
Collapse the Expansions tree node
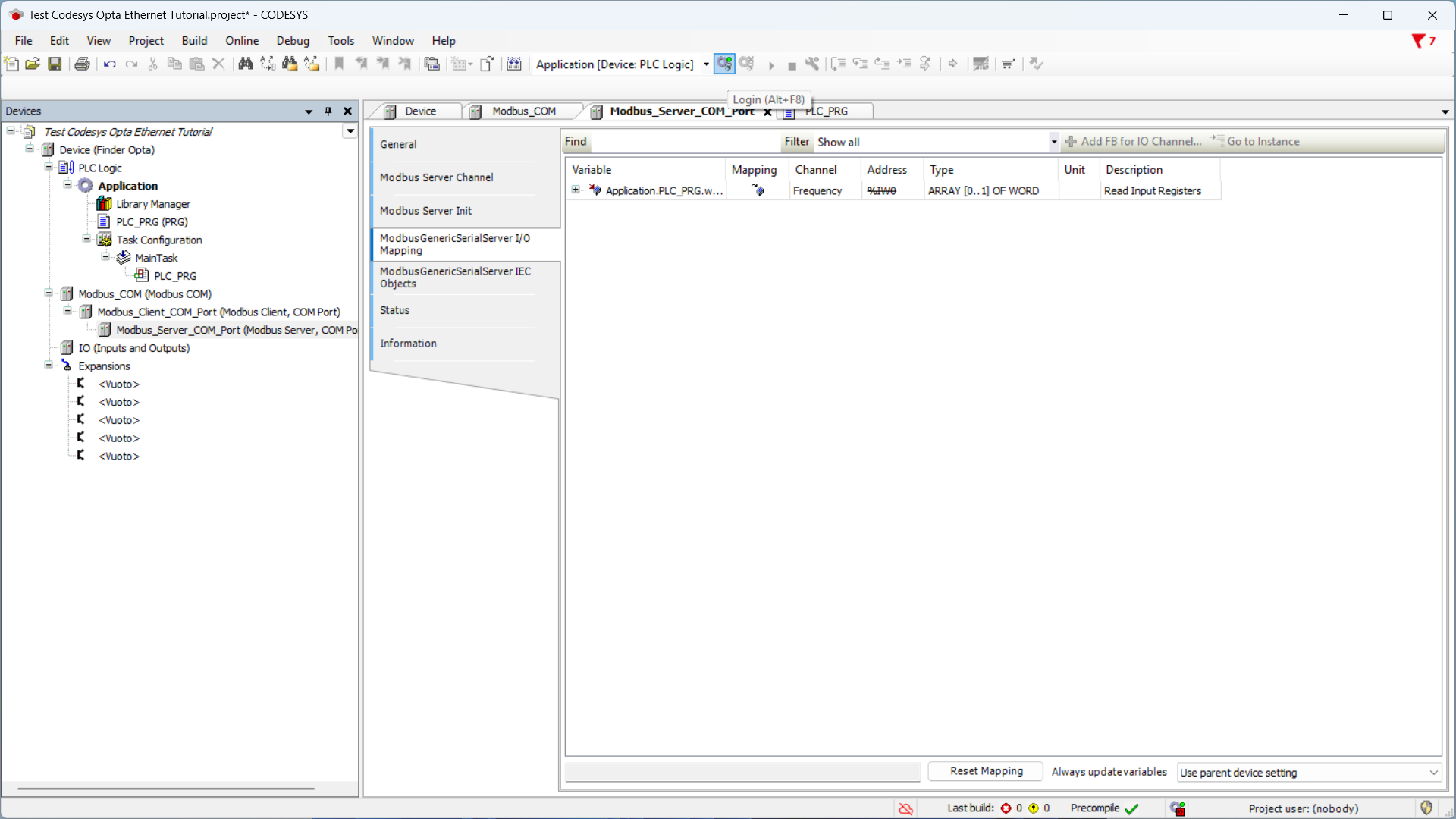[x=49, y=366]
